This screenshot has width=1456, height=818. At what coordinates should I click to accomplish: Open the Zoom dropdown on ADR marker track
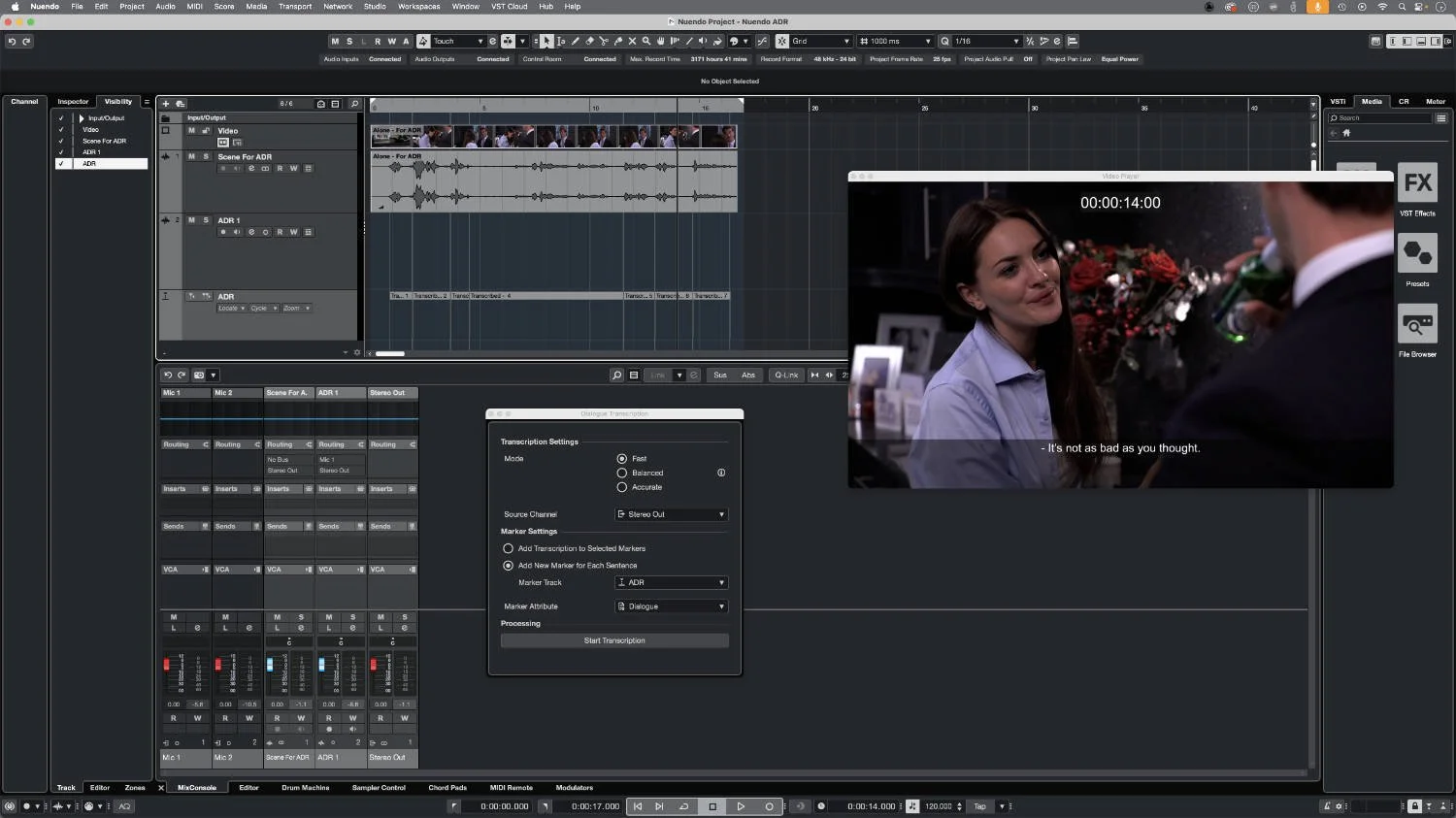coord(296,309)
